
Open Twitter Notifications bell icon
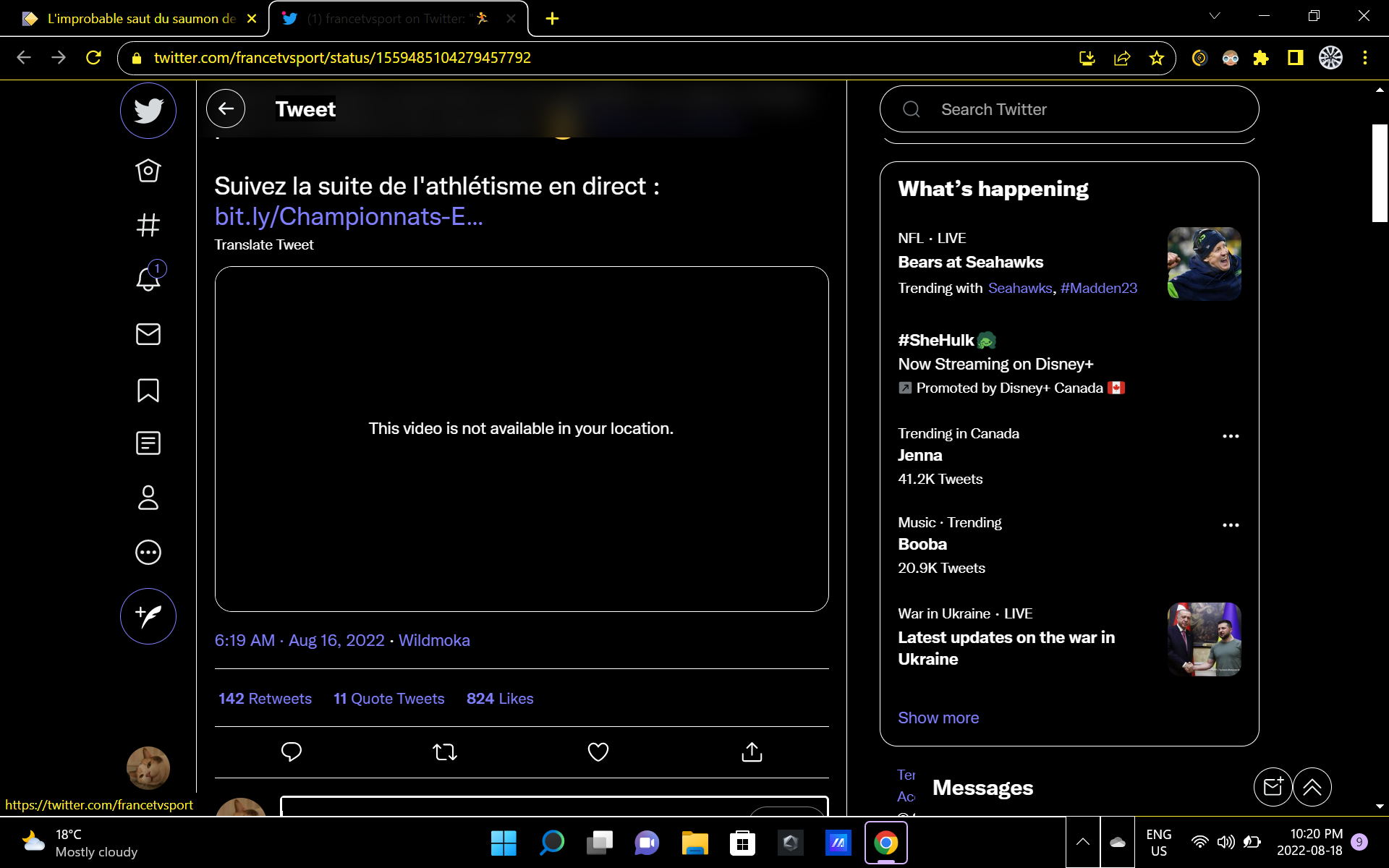click(x=148, y=278)
